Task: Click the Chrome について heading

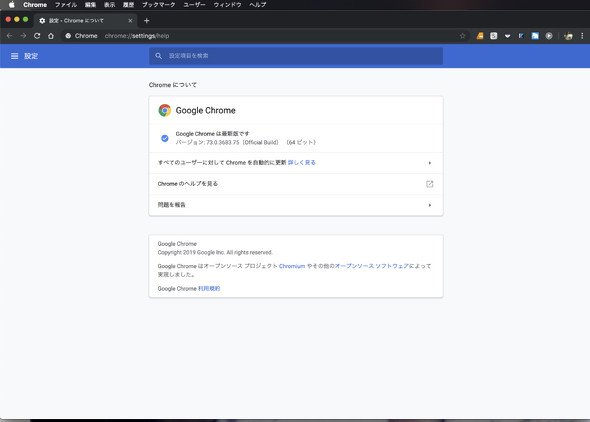Action: pos(173,85)
